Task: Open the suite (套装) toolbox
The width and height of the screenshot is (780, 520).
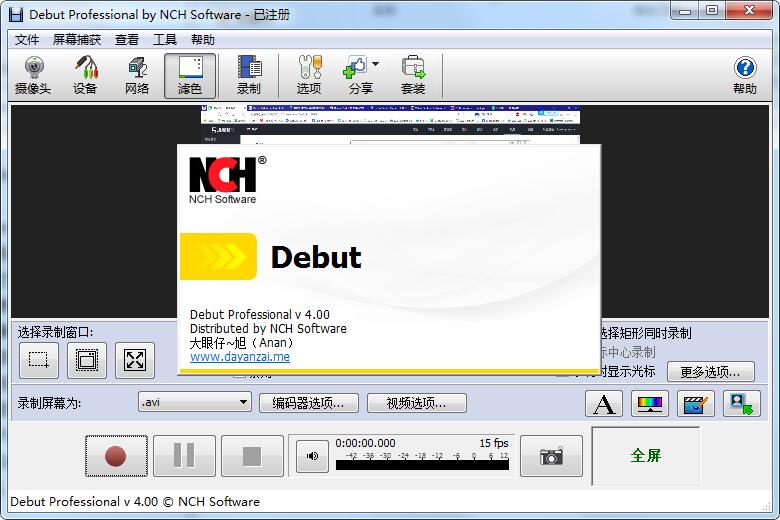Action: pos(413,76)
